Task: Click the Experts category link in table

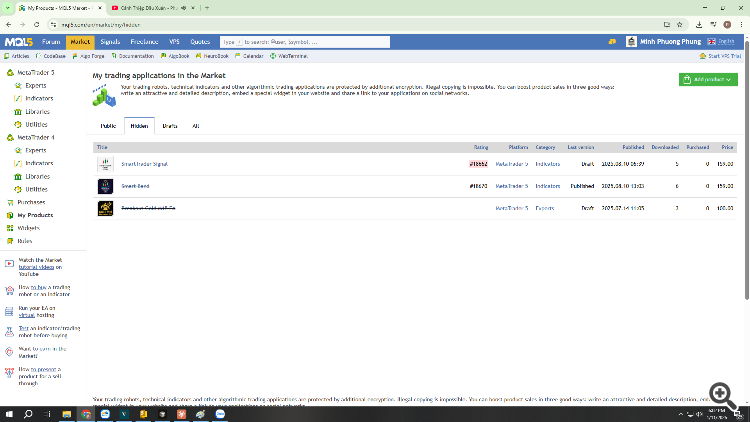Action: pos(545,208)
